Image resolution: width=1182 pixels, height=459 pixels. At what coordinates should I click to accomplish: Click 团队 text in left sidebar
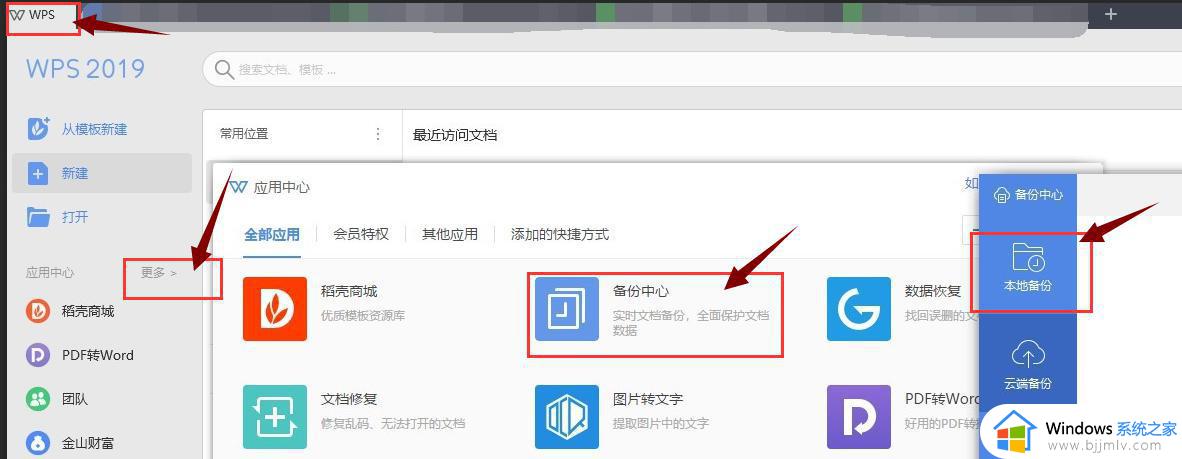pyautogui.click(x=75, y=399)
